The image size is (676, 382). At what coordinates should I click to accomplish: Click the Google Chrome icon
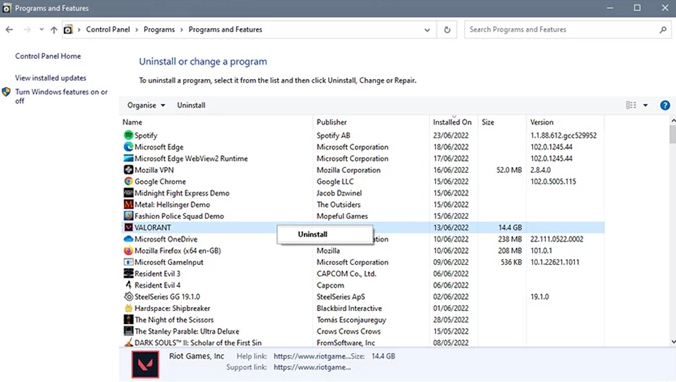128,182
